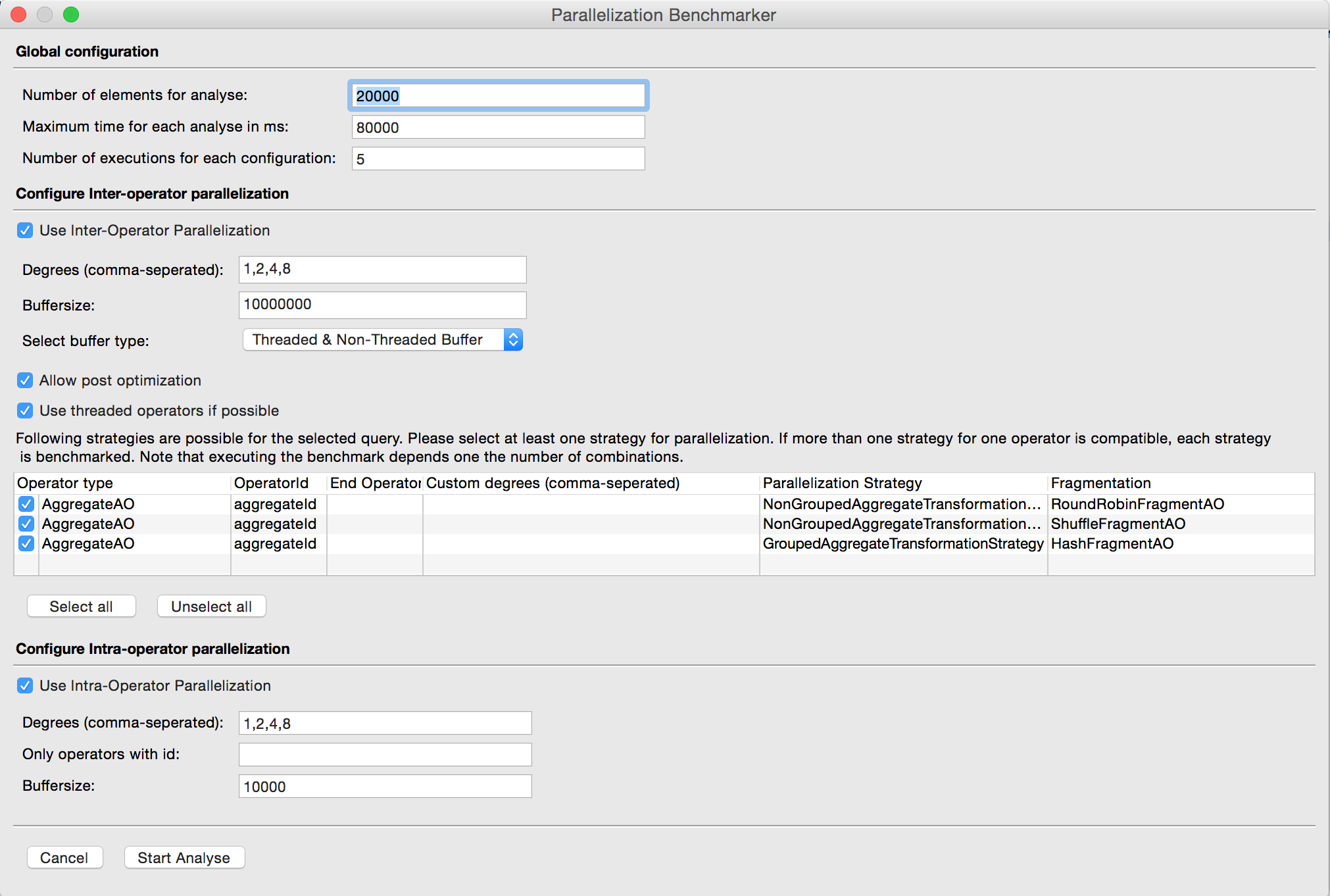The image size is (1330, 896).
Task: Click Start Analyse button
Action: coord(184,858)
